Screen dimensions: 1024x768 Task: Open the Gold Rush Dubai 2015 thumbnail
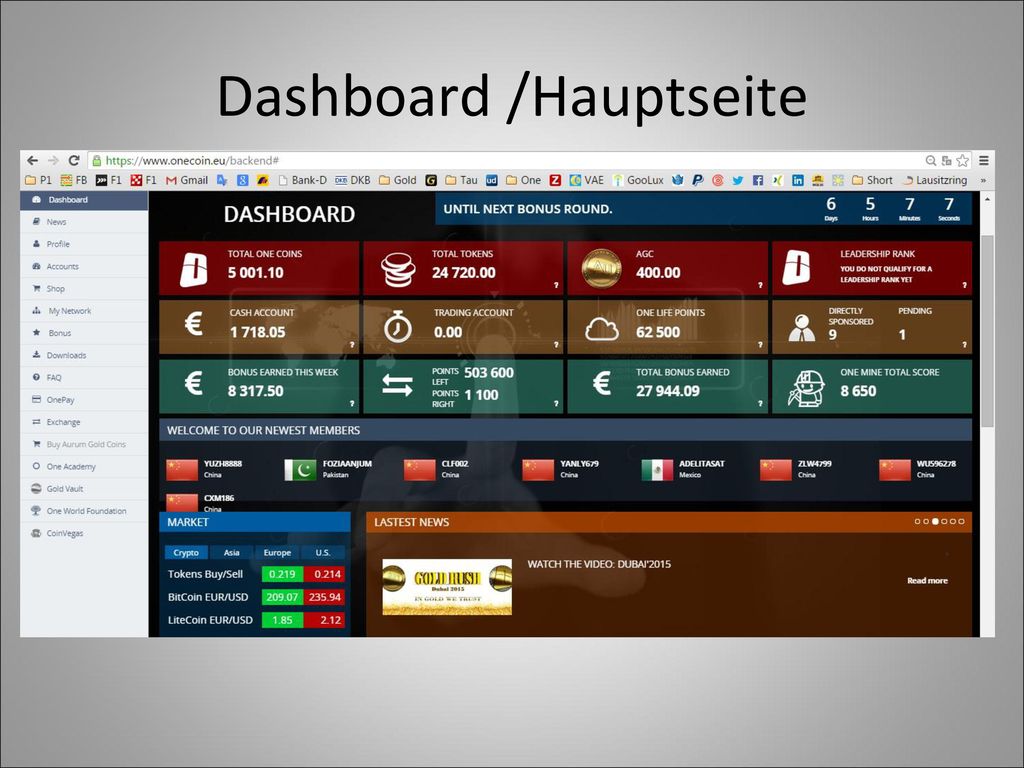pos(447,587)
